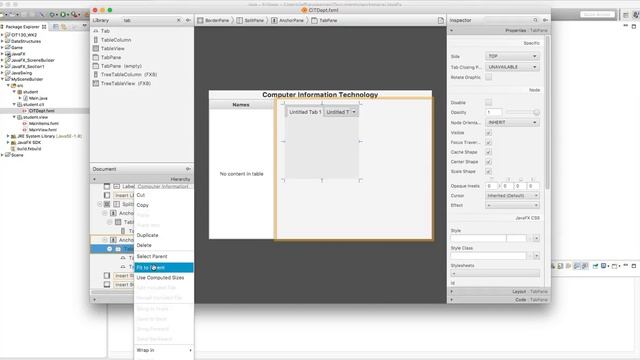Open the Wrap in submenu
This screenshot has height=360, width=640.
pos(164,350)
